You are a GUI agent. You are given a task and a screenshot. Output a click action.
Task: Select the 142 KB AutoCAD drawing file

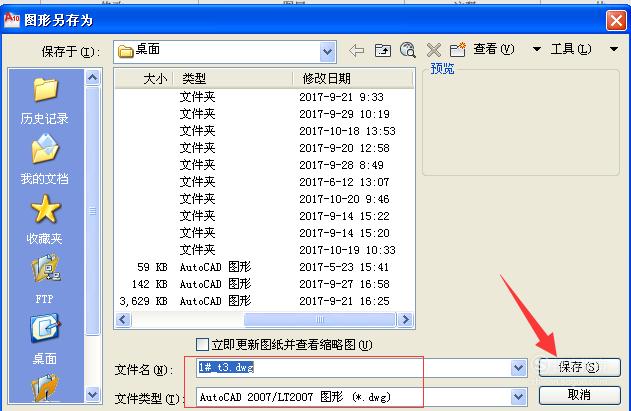click(264, 284)
